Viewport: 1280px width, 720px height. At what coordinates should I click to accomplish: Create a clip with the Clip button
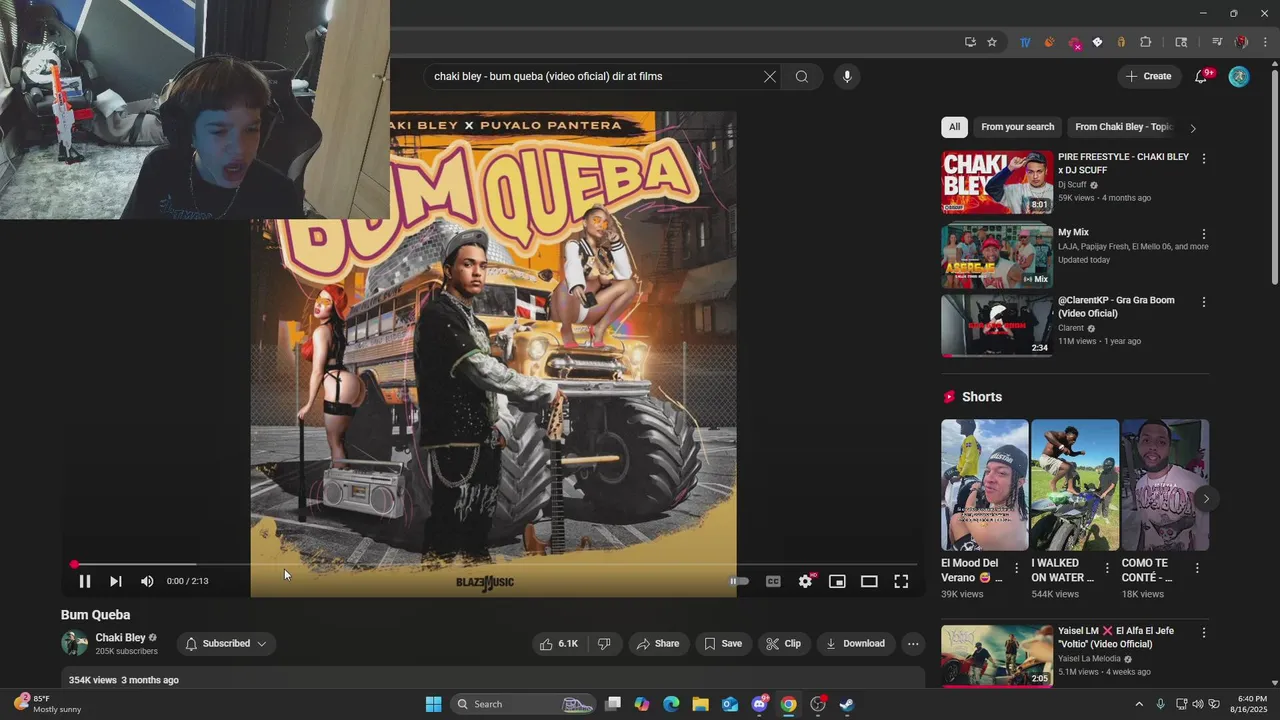click(783, 644)
